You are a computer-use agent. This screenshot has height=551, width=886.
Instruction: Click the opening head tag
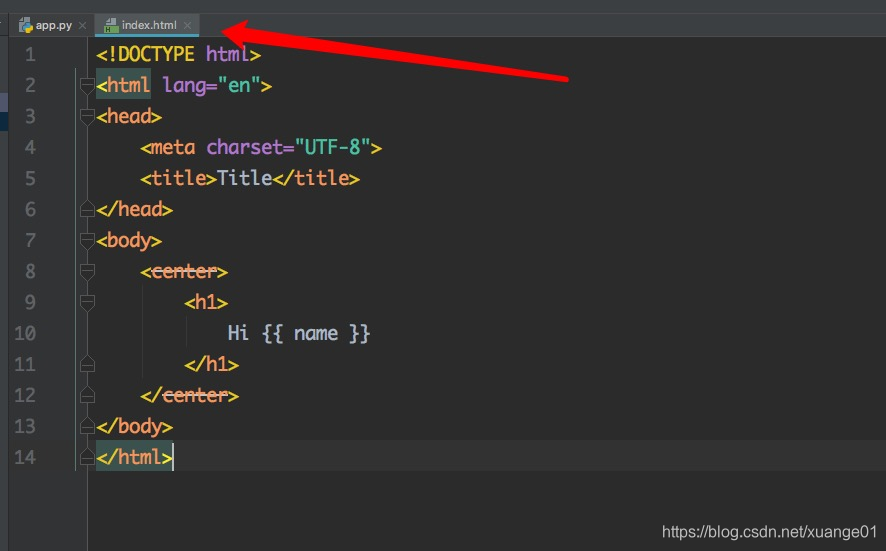(129, 117)
